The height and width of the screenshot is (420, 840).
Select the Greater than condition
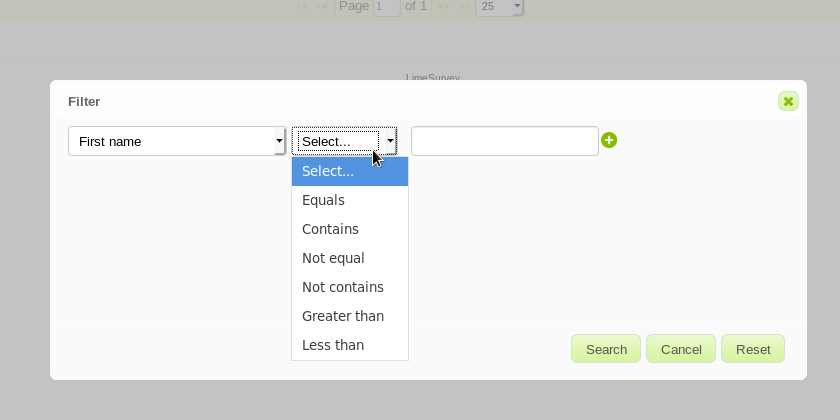pos(342,316)
